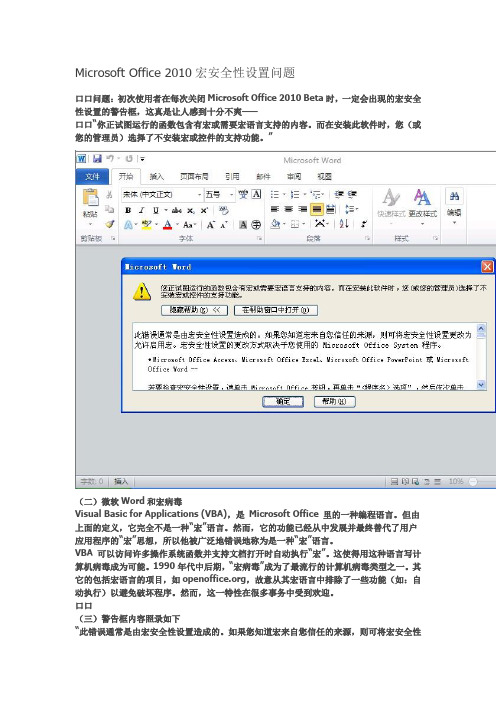Click the Clear Formatting eraser icon

point(223,210)
